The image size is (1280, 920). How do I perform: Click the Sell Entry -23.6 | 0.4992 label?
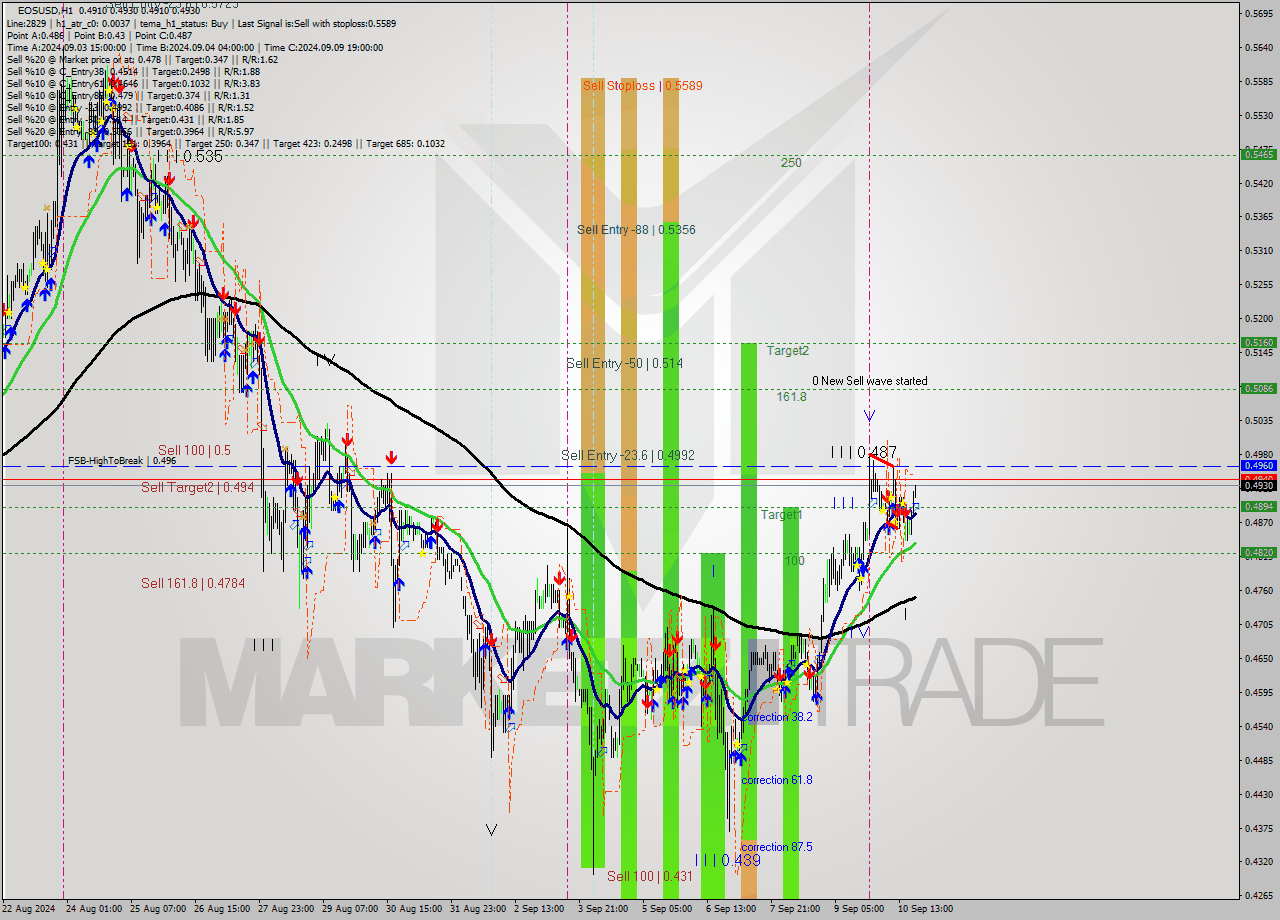[x=627, y=456]
